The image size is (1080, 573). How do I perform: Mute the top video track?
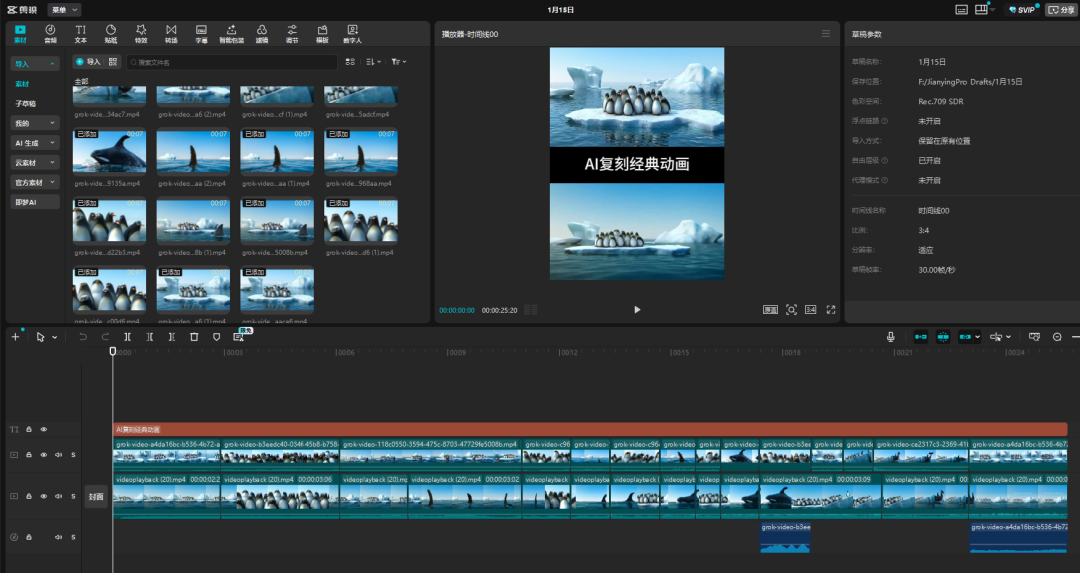[x=58, y=454]
